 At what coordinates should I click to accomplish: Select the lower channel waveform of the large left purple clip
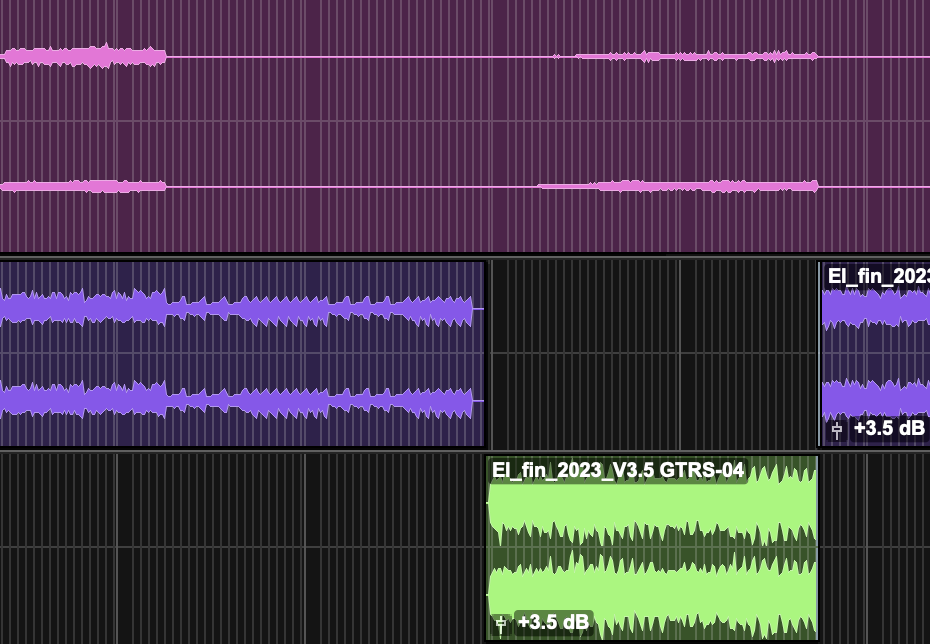click(x=237, y=400)
